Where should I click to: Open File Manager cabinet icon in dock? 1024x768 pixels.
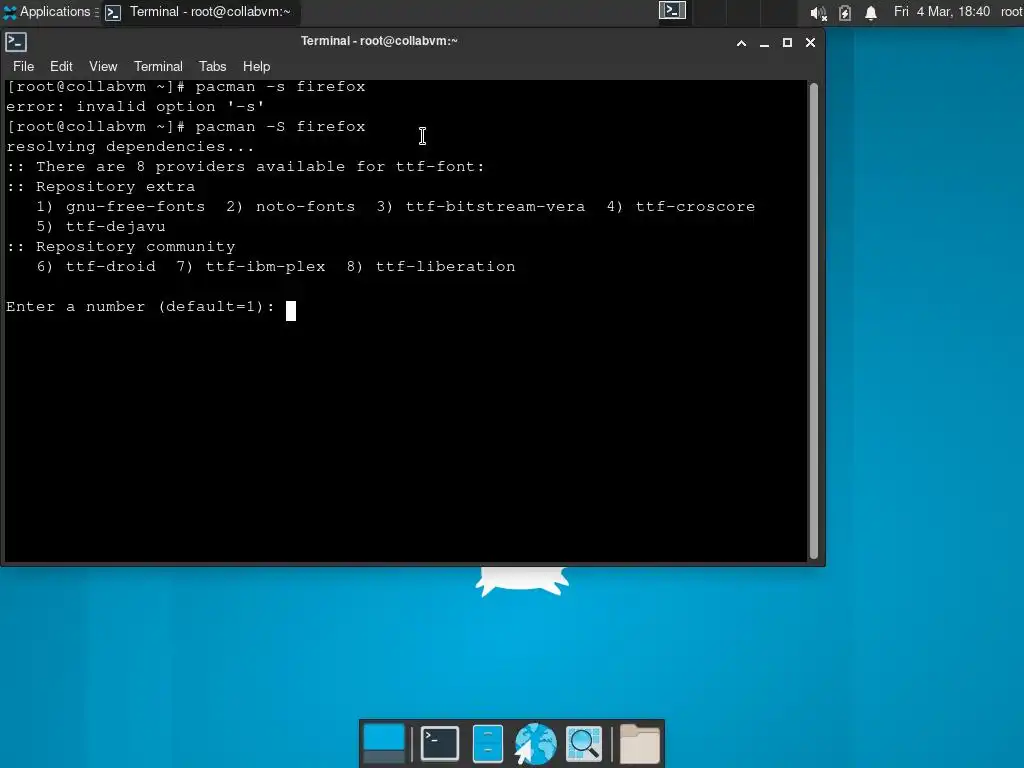[x=488, y=743]
